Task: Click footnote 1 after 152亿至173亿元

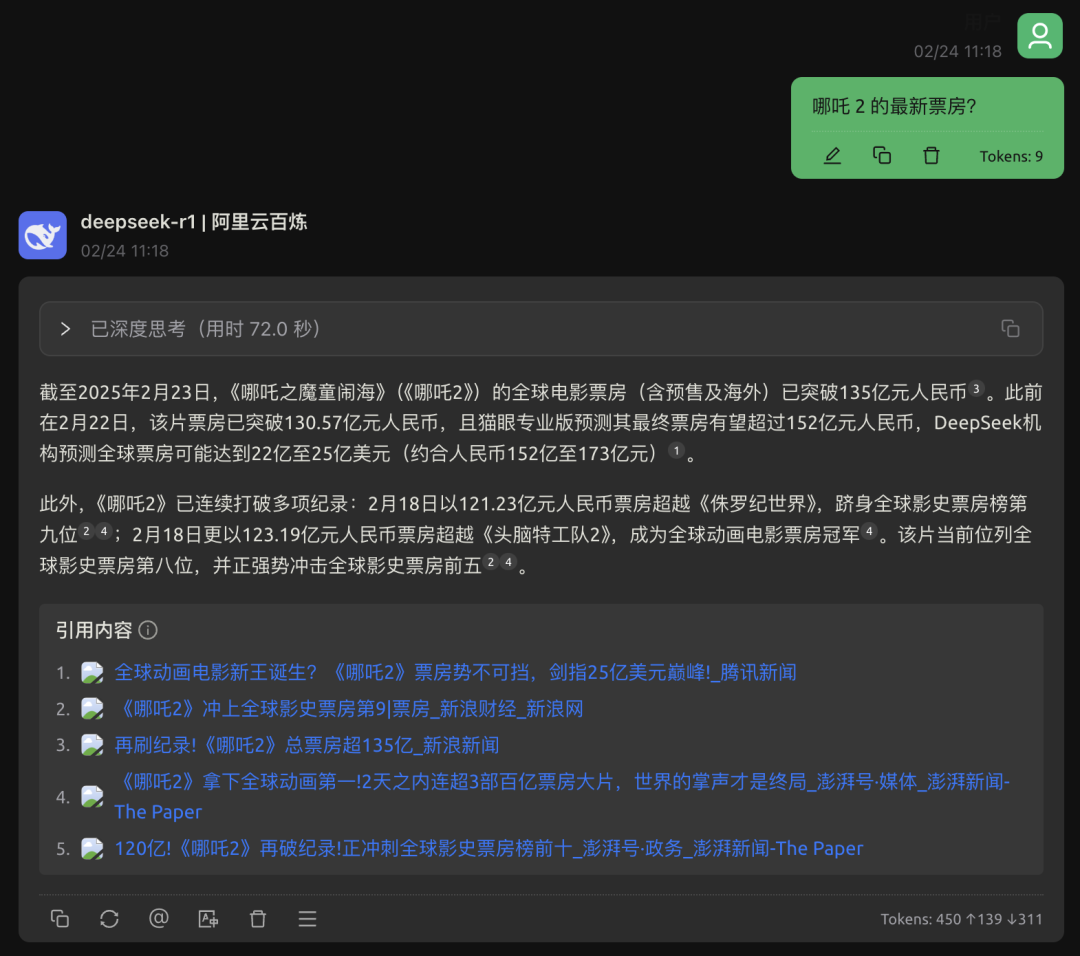Action: tap(676, 450)
